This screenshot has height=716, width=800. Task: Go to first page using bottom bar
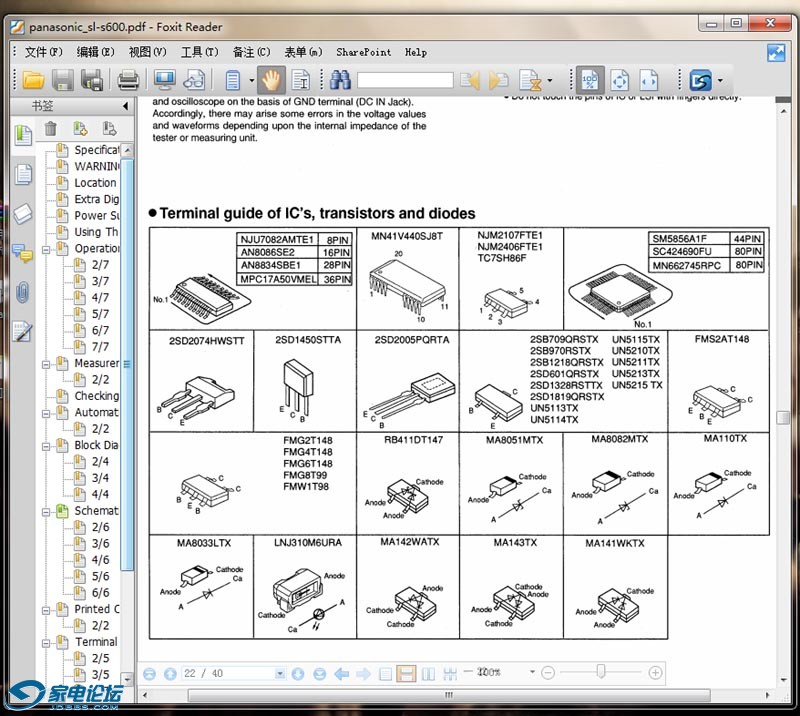149,674
